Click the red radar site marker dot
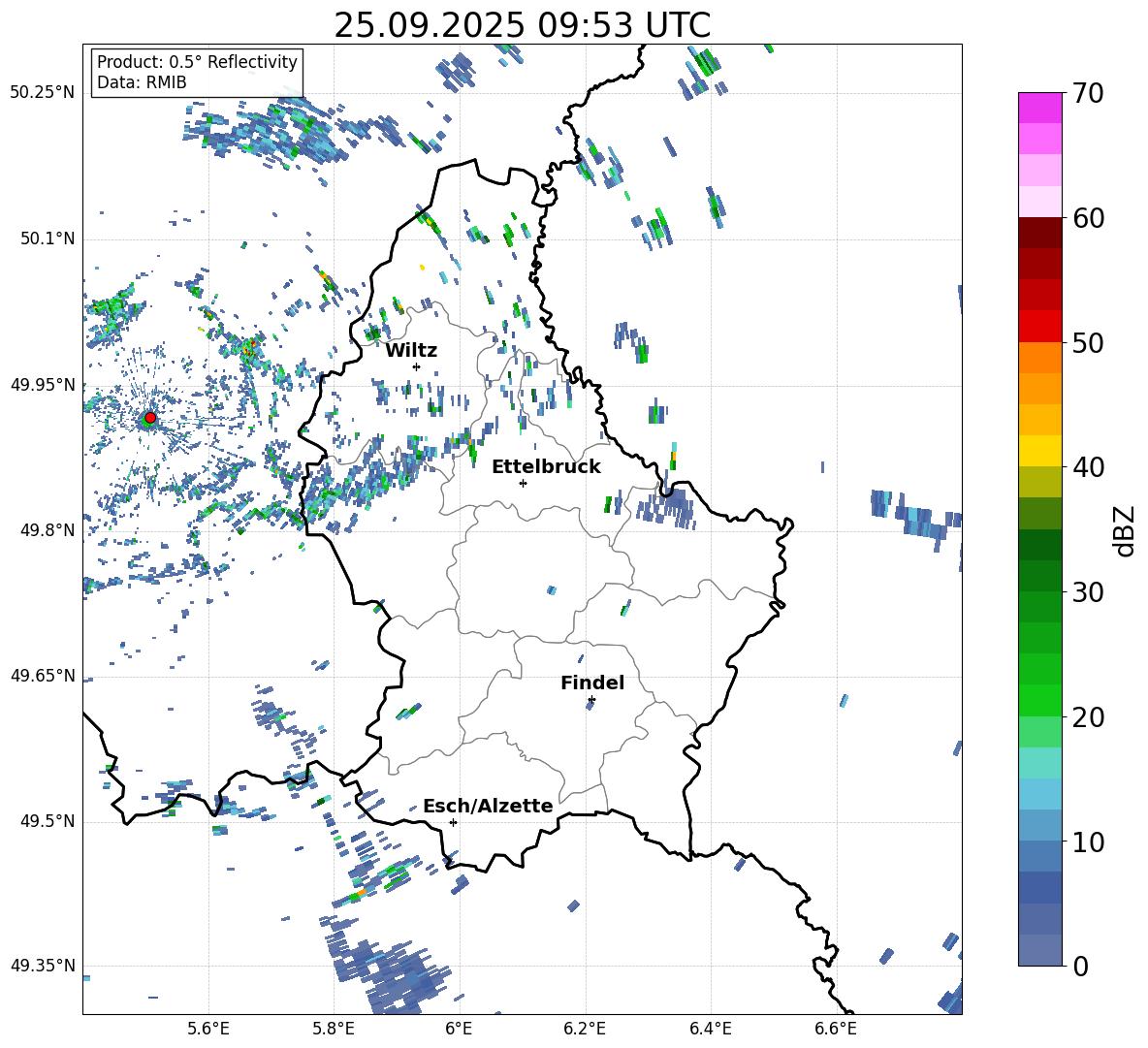Image resolution: width=1148 pixels, height=1048 pixels. pyautogui.click(x=150, y=418)
